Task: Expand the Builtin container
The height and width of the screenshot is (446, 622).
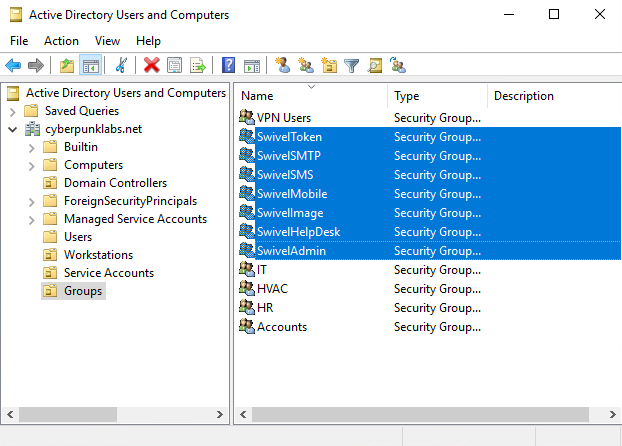Action: tap(32, 147)
